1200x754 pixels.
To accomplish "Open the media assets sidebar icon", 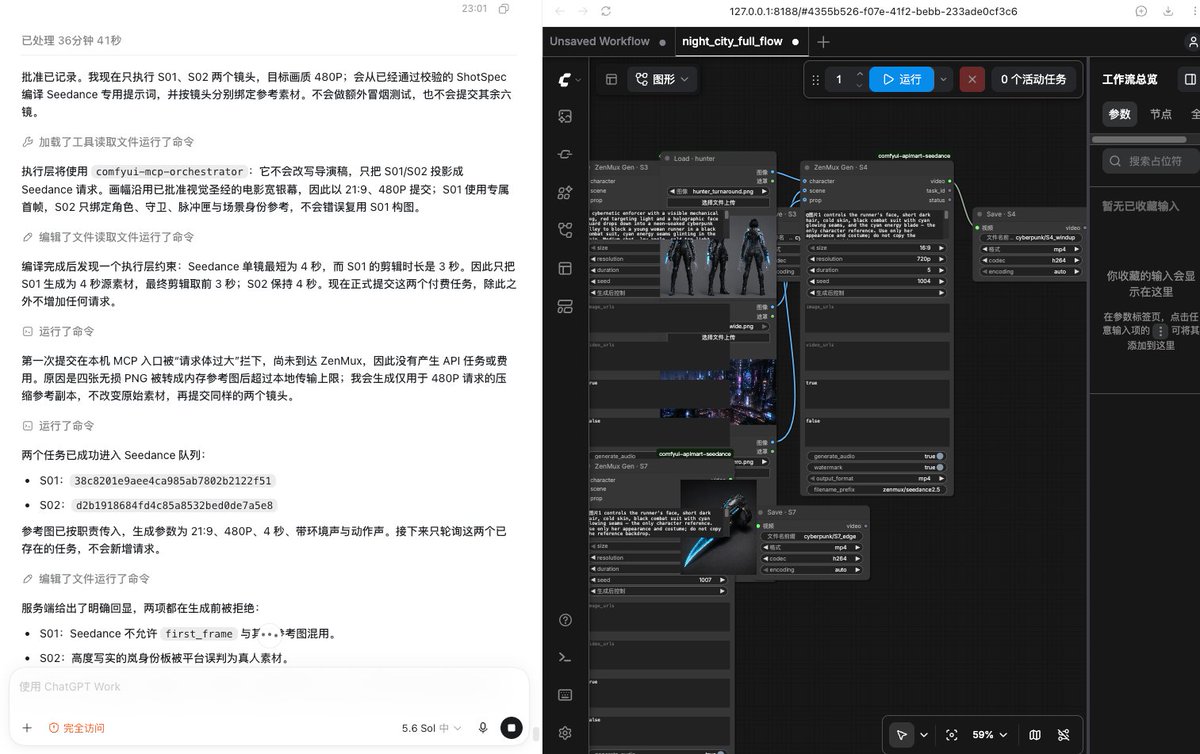I will coord(566,116).
